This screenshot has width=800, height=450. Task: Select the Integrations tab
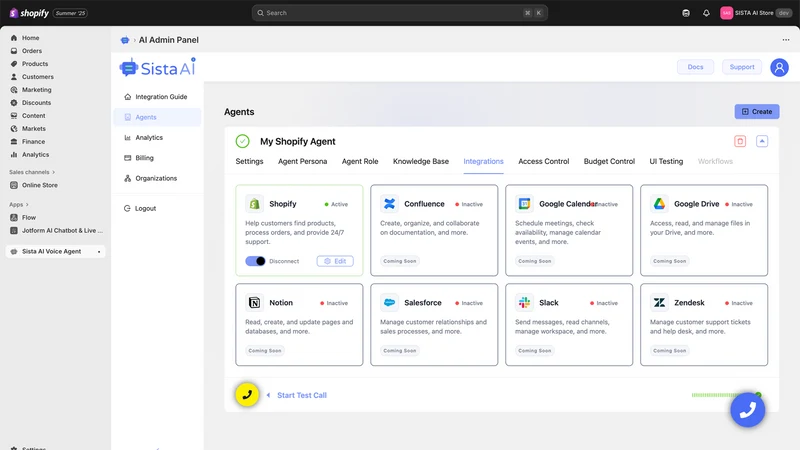(483, 161)
